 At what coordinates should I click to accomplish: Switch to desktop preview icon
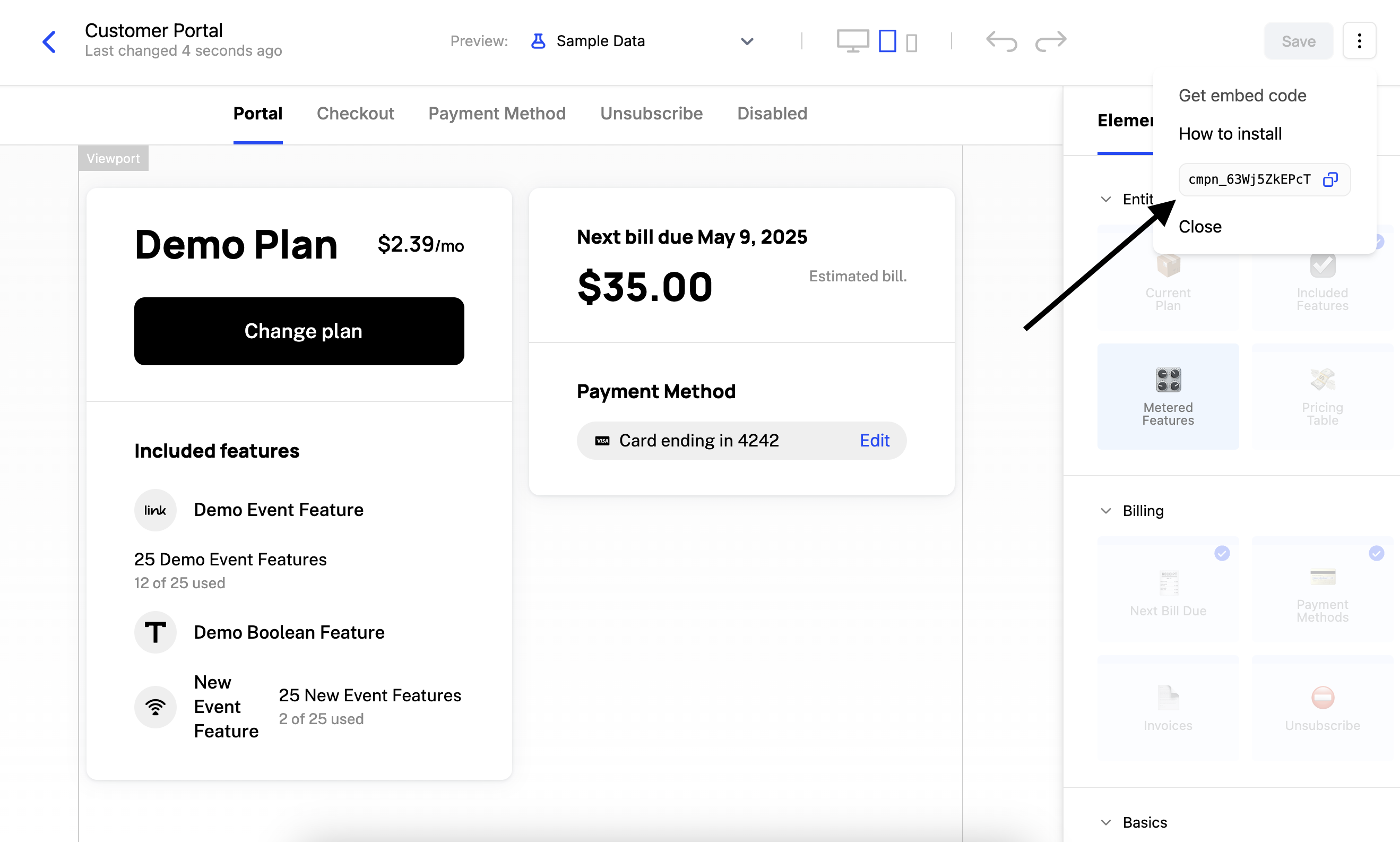pyautogui.click(x=852, y=41)
